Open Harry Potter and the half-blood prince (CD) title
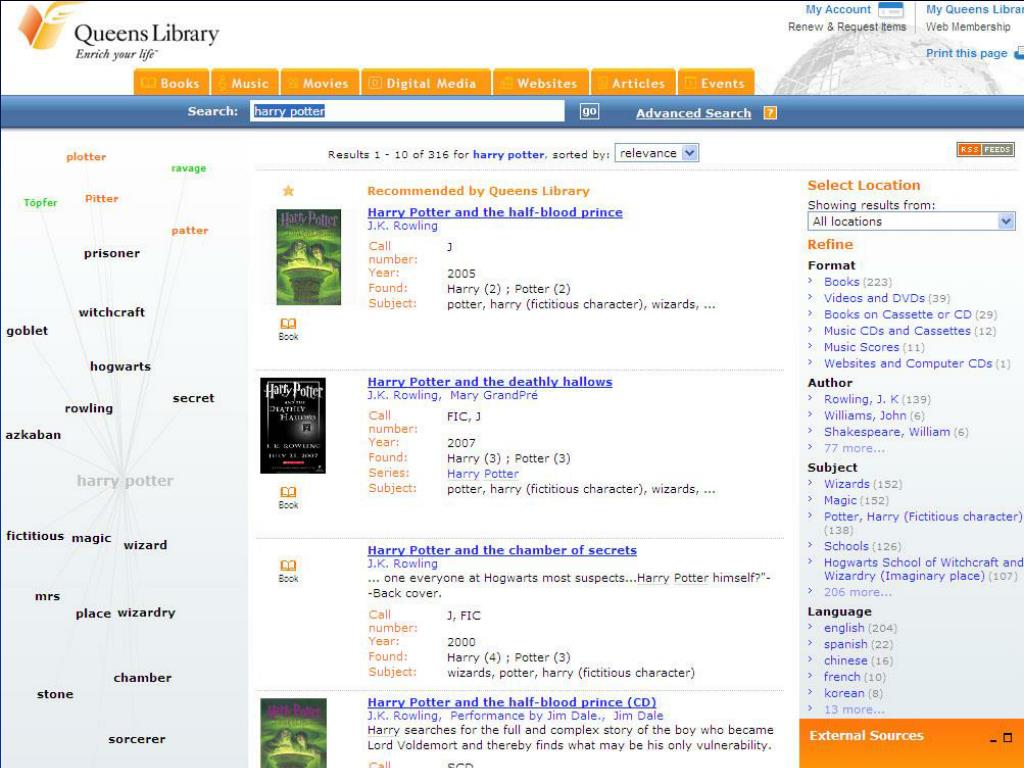Image resolution: width=1024 pixels, height=768 pixels. click(512, 702)
